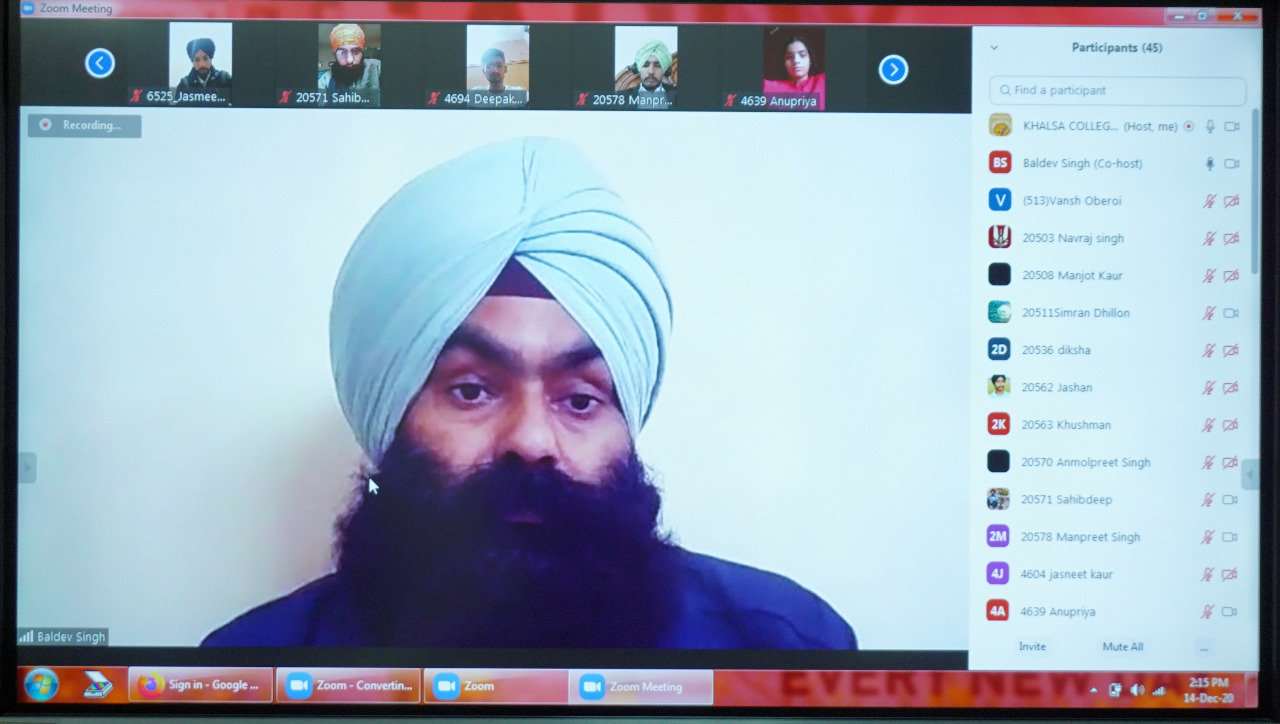
Task: Select participant 20511Simran Dhillon name
Action: [x=1076, y=313]
